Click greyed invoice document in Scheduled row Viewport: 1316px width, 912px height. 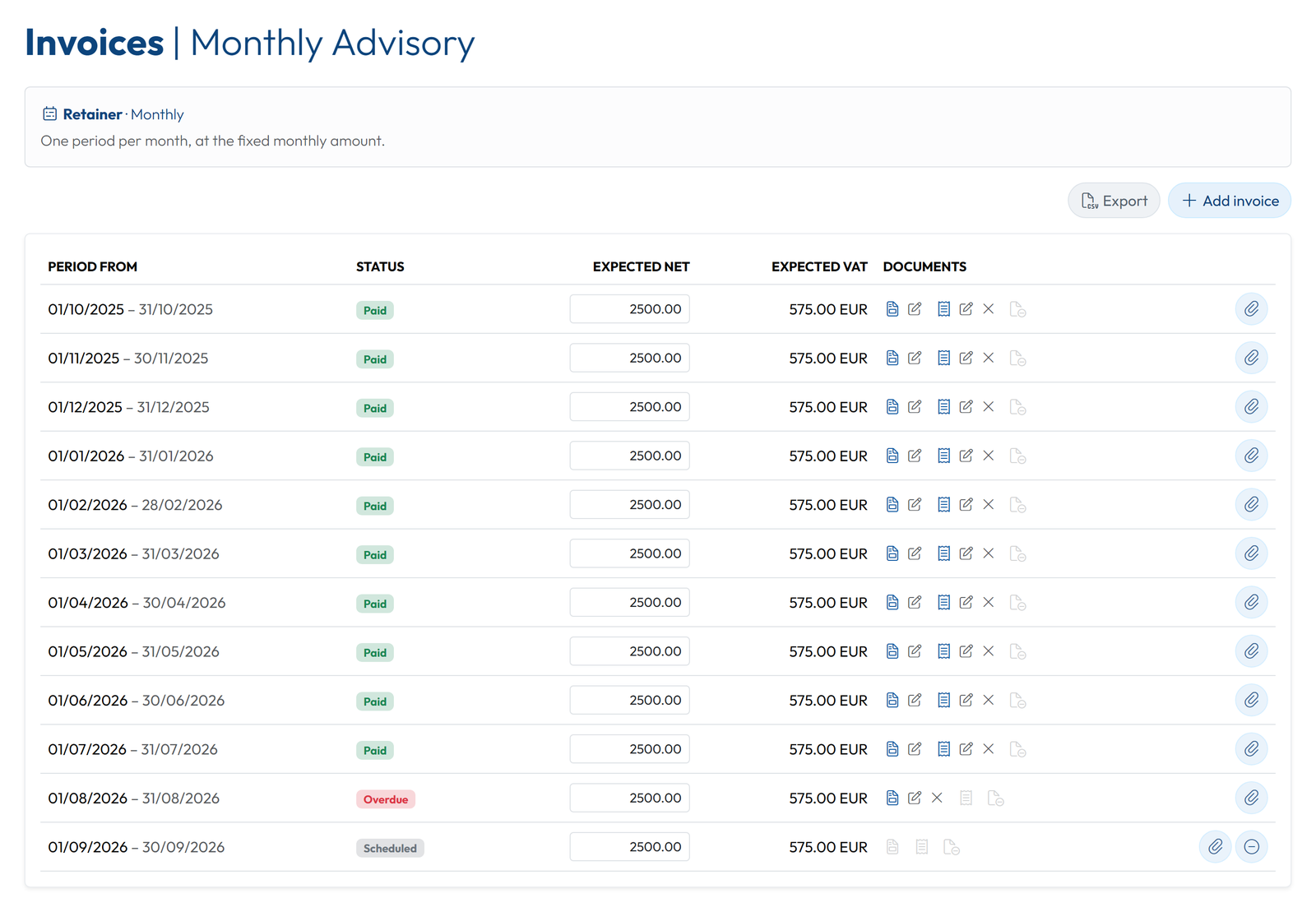point(892,847)
